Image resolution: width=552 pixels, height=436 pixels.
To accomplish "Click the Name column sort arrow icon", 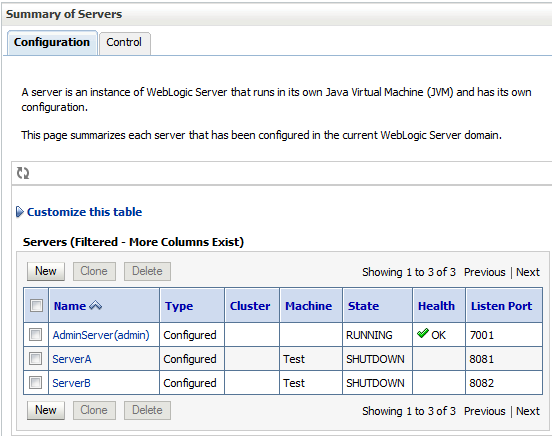I will [x=95, y=305].
